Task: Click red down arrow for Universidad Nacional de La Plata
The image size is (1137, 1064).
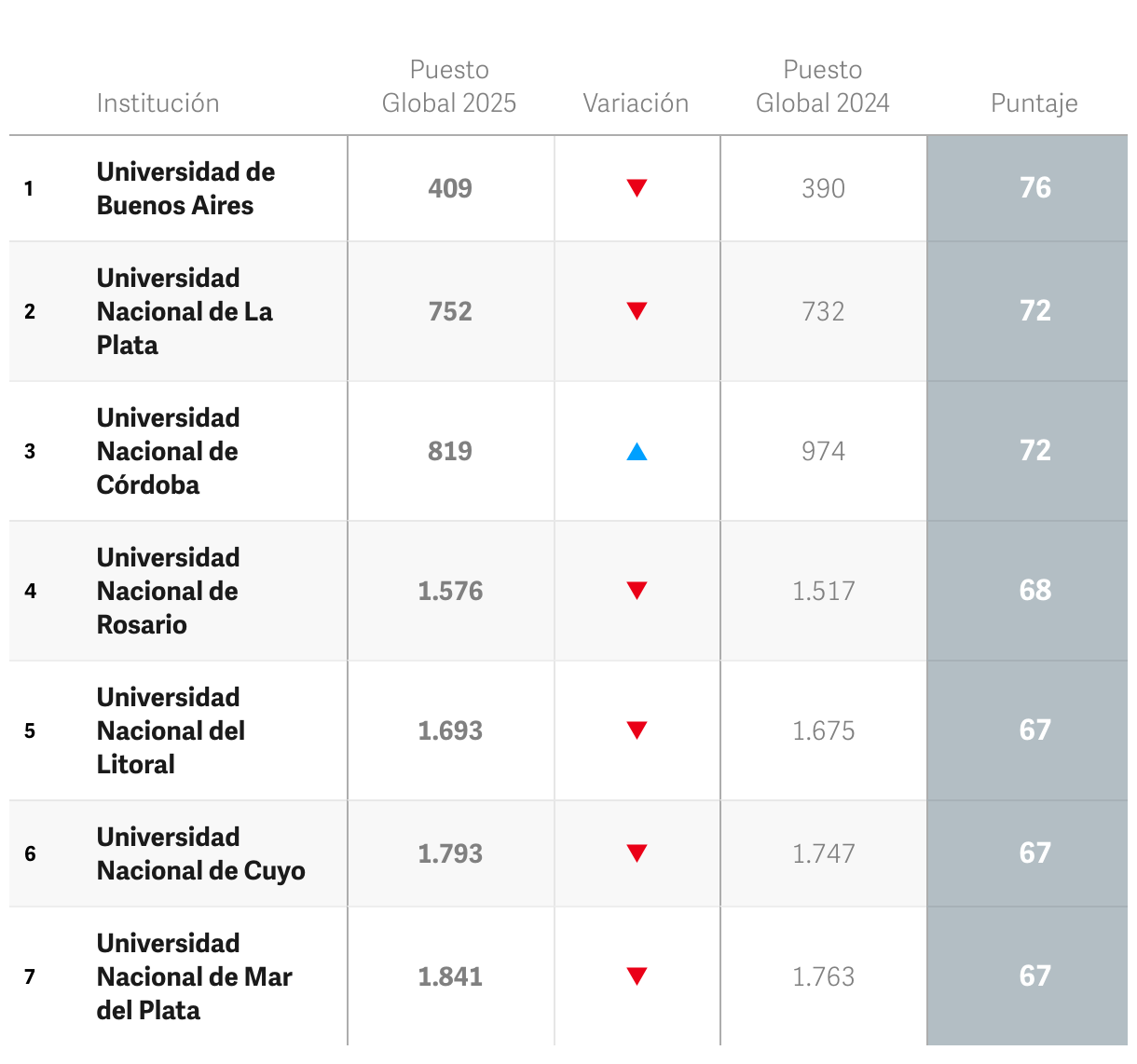Action: [637, 311]
